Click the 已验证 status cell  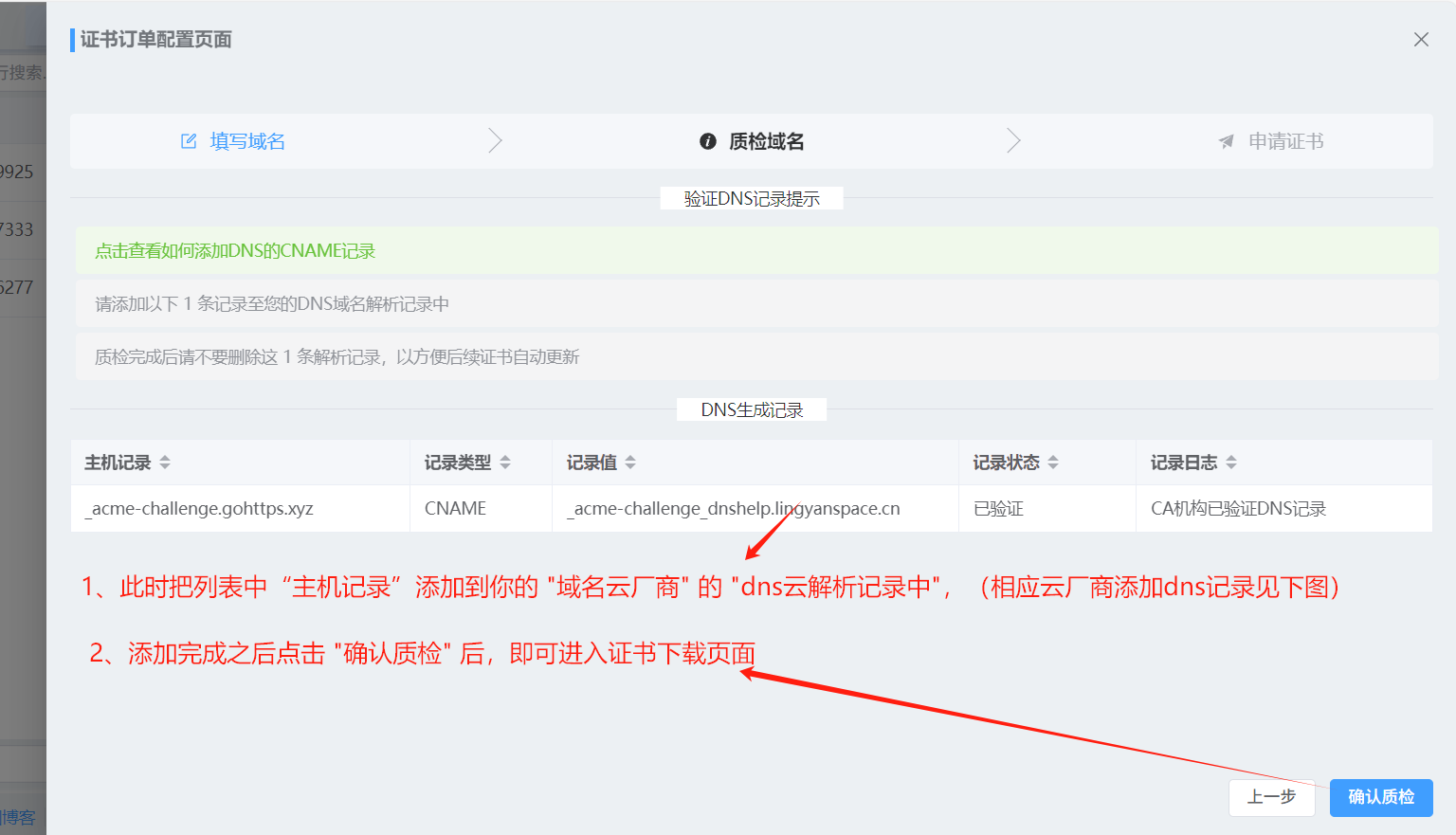tap(998, 509)
